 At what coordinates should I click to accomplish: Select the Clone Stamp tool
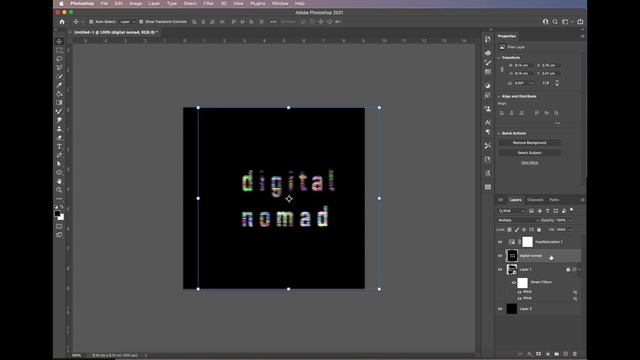tap(59, 129)
